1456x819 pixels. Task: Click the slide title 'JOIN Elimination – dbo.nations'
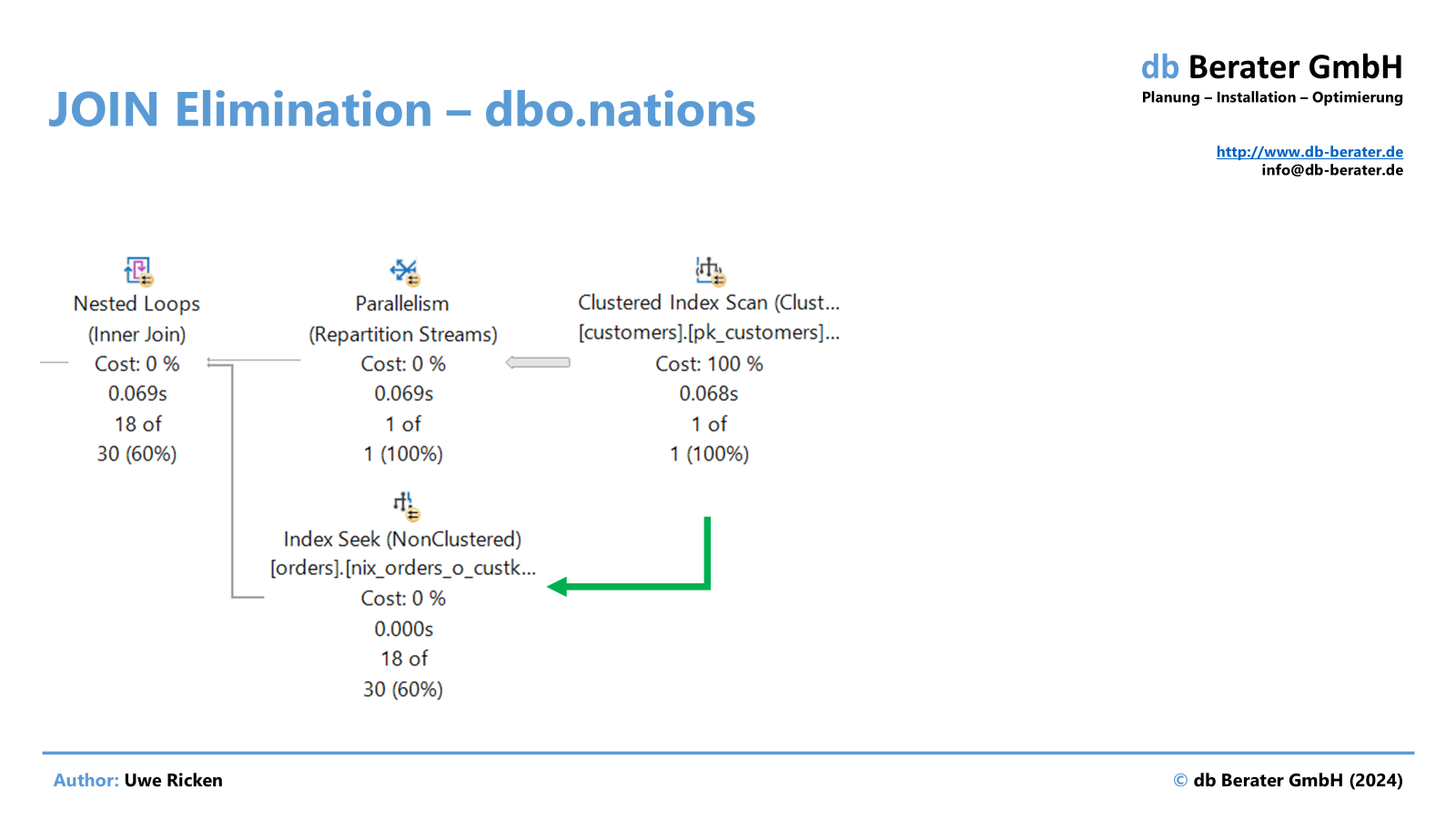click(401, 109)
